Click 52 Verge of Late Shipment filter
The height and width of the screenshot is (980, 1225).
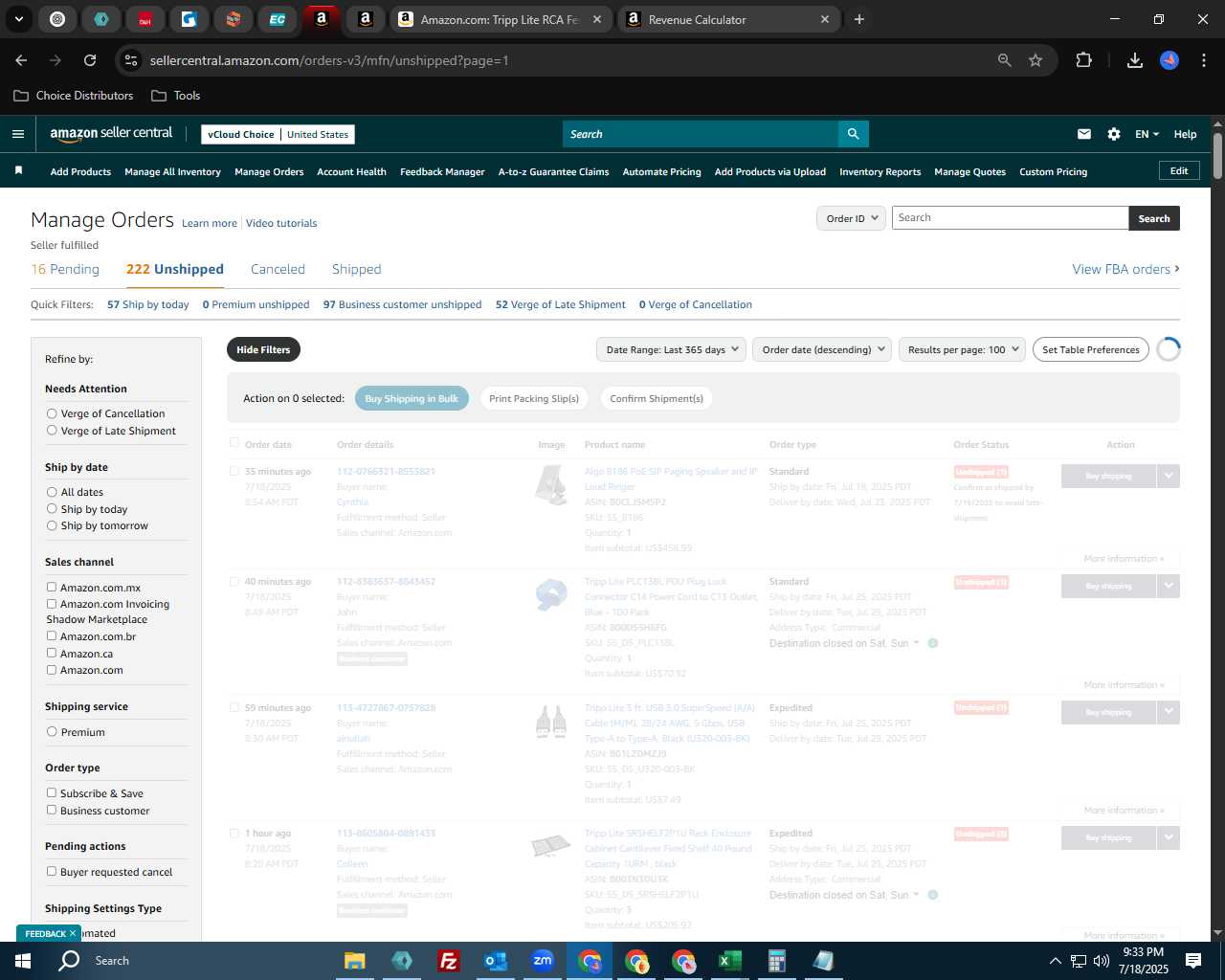[x=561, y=304]
